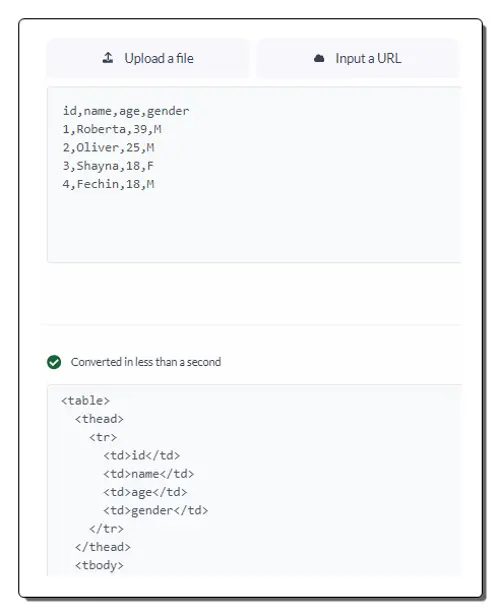
Task: Click the <thead> line in the output
Action: [x=99, y=419]
